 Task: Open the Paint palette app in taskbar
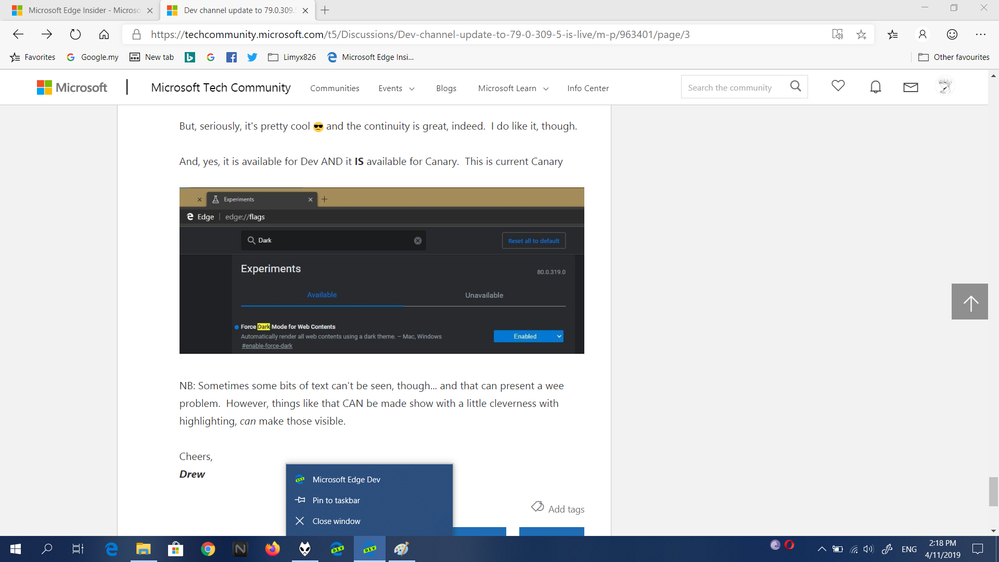[401, 549]
